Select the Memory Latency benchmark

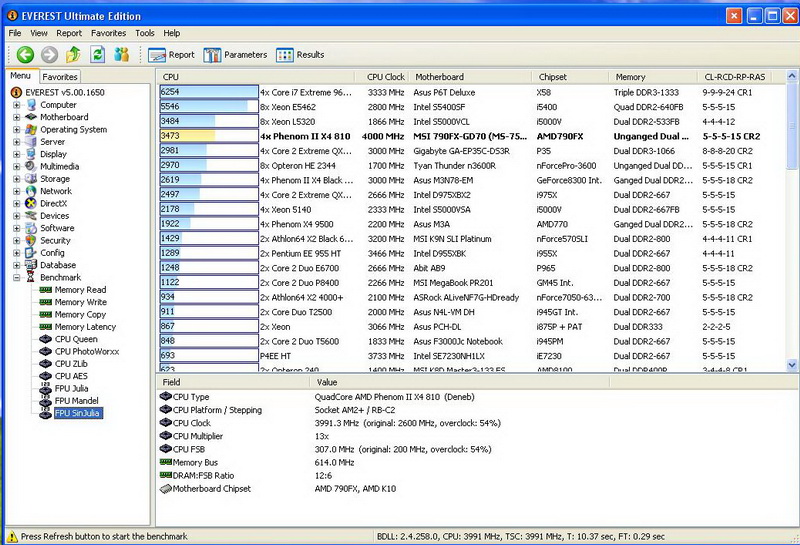[x=85, y=327]
